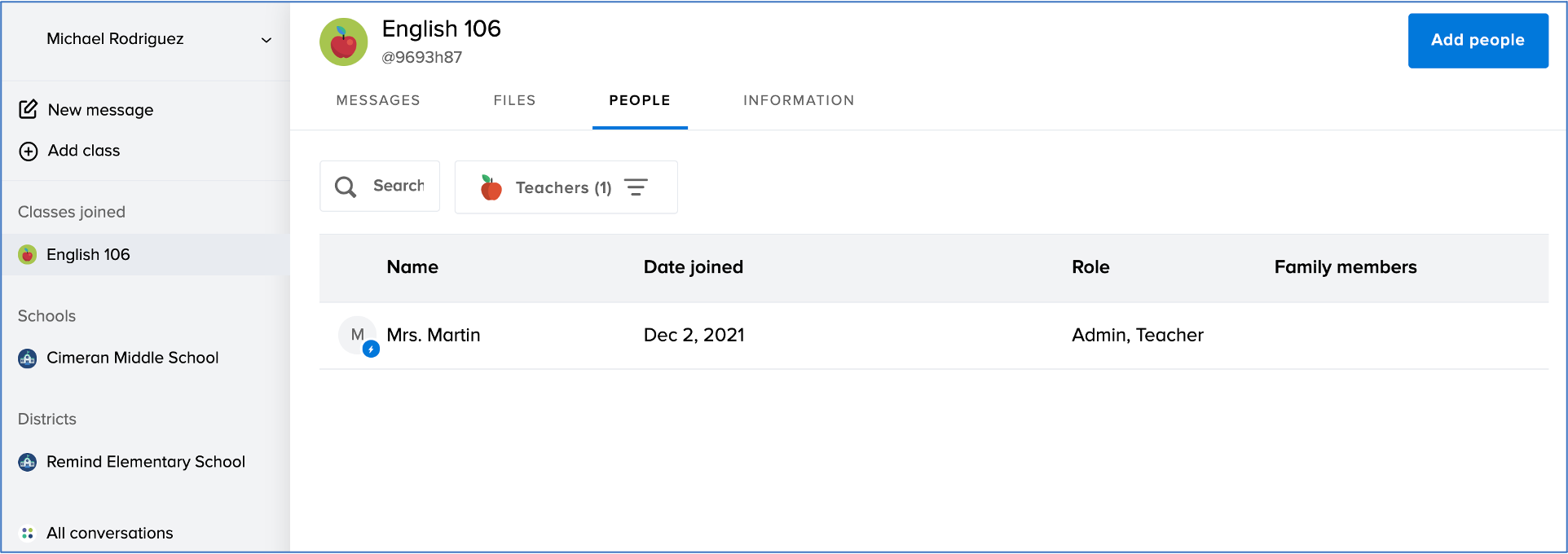Click the Remind Elementary School district icon
1568x554 pixels.
(x=28, y=462)
